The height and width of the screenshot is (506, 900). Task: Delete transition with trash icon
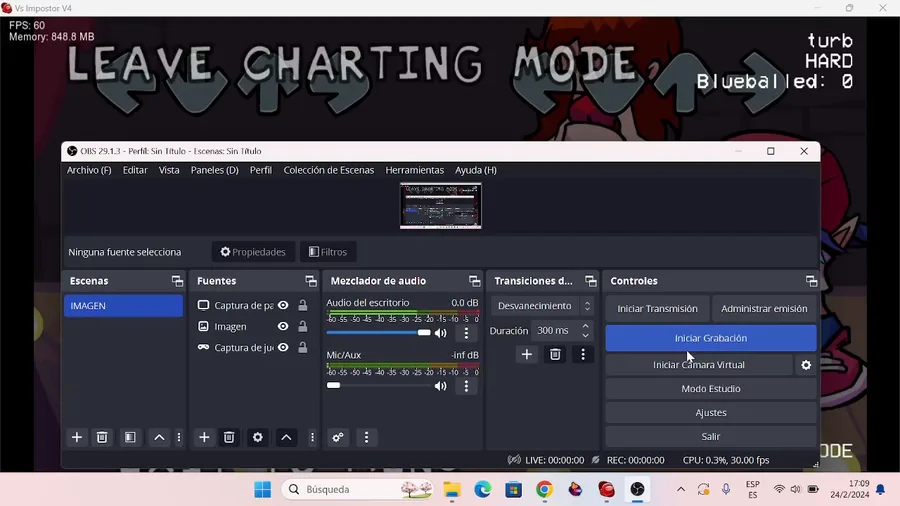pyautogui.click(x=555, y=355)
